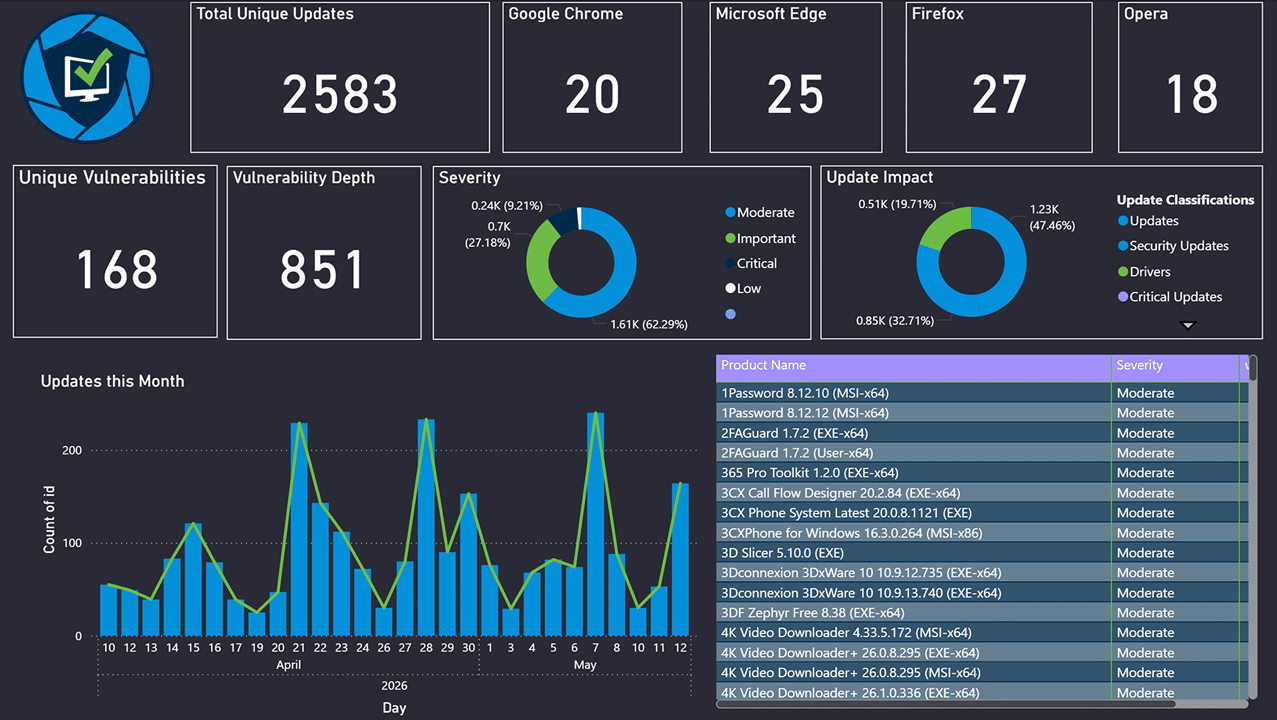Viewport: 1277px width, 720px height.
Task: Click the 0.24K (9.21%) Severity data label
Action: click(506, 206)
